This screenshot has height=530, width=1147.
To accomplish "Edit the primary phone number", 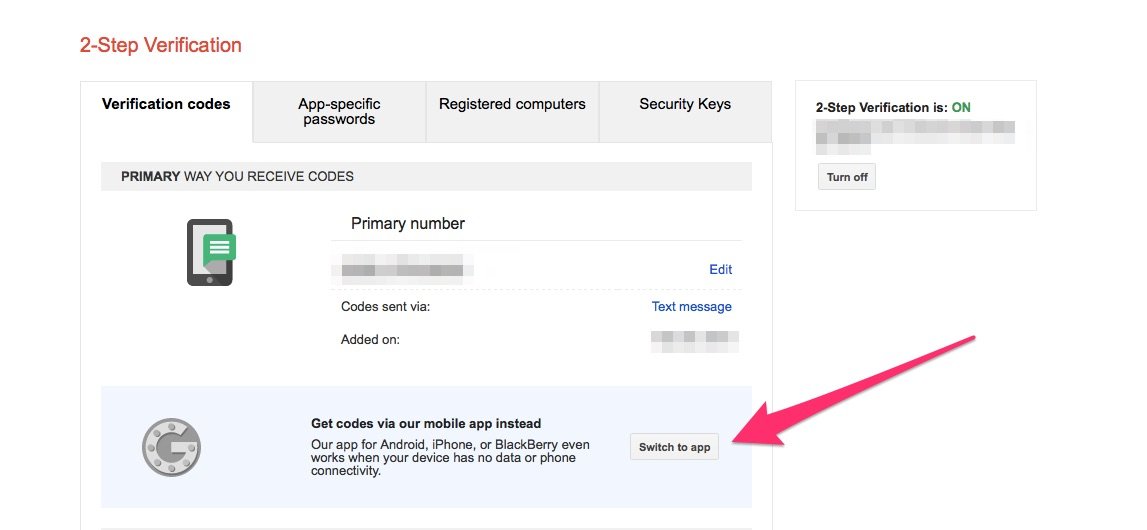I will pyautogui.click(x=720, y=269).
